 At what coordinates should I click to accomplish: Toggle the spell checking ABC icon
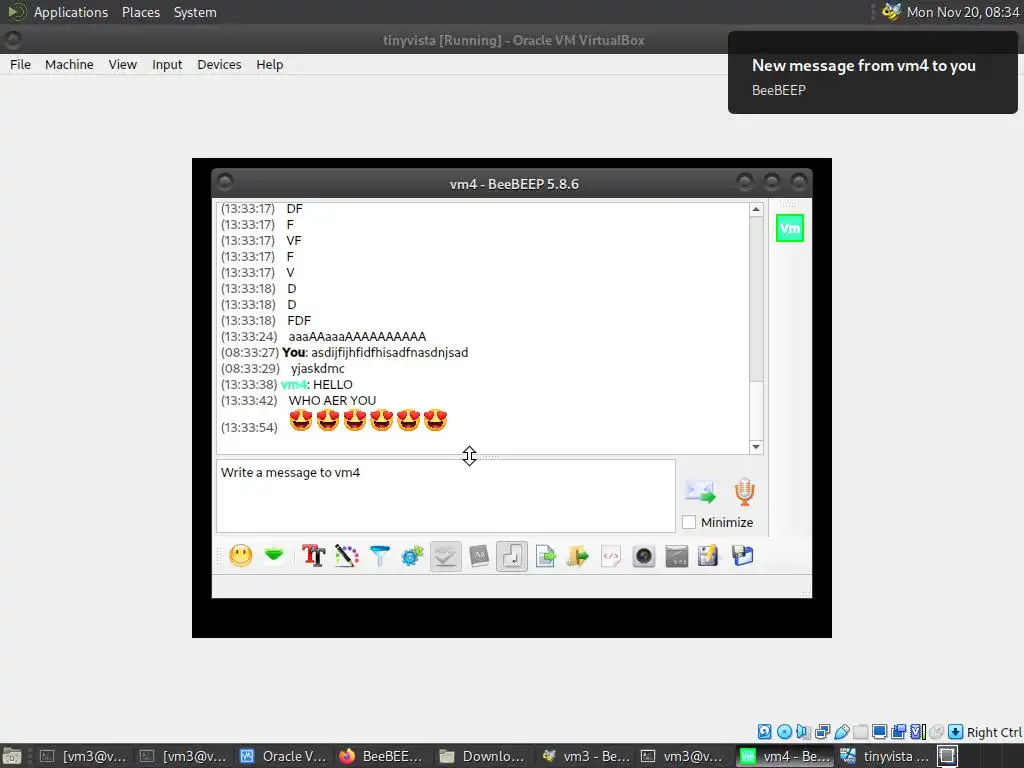click(x=445, y=556)
